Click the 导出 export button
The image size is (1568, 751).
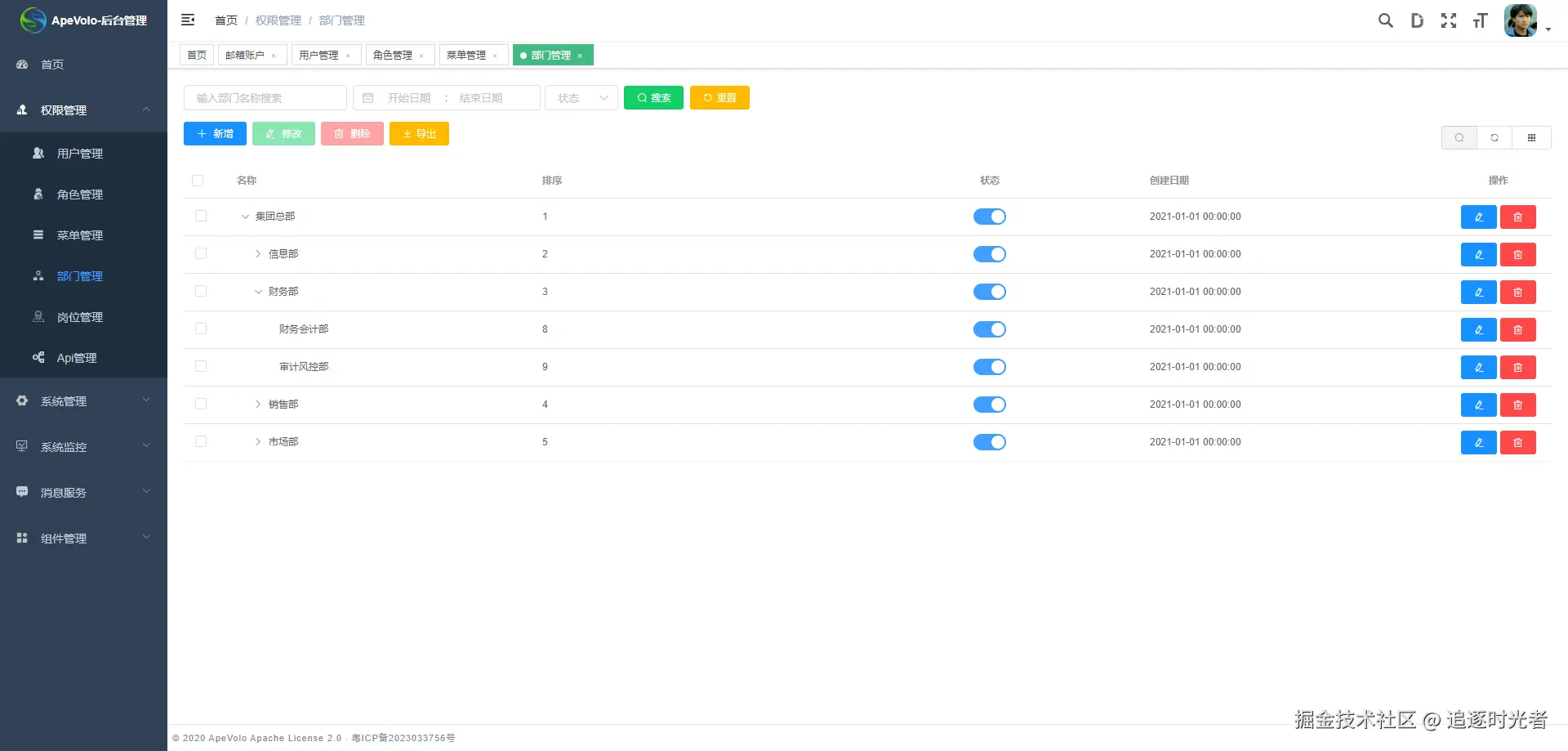point(419,134)
